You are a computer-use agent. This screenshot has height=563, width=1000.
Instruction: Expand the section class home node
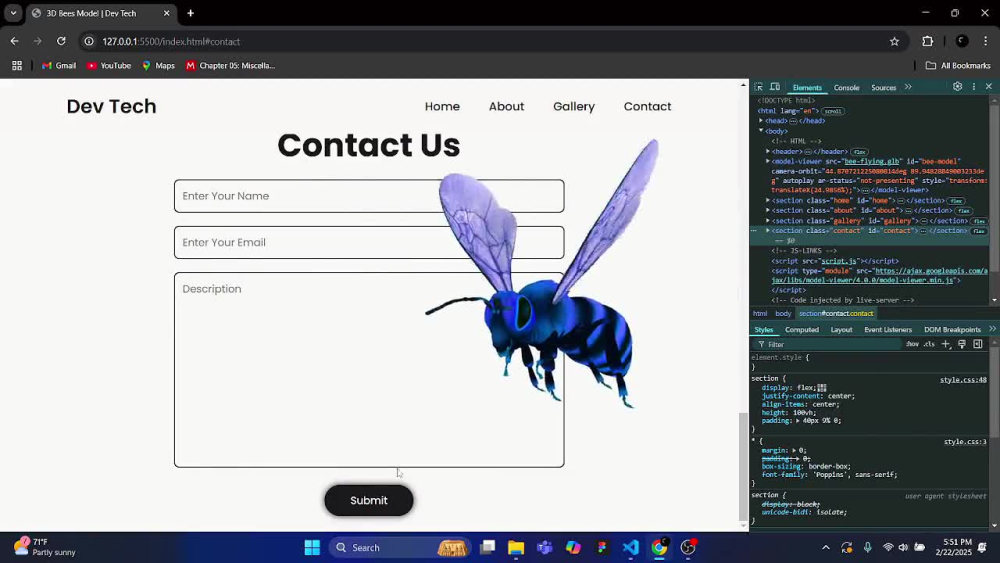point(768,200)
